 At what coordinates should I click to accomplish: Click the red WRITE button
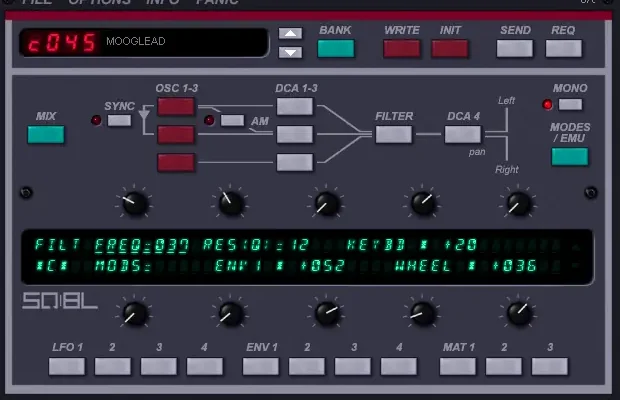[x=401, y=49]
